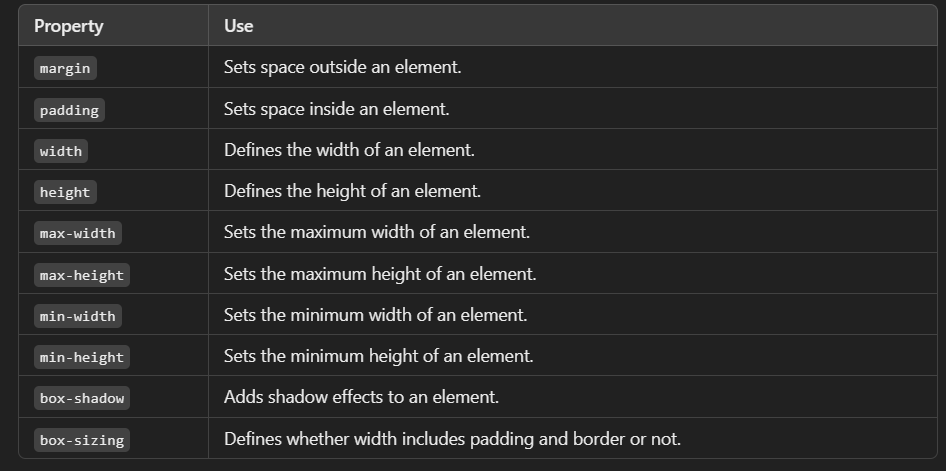Click 'Sets the maximum width' description

(377, 232)
